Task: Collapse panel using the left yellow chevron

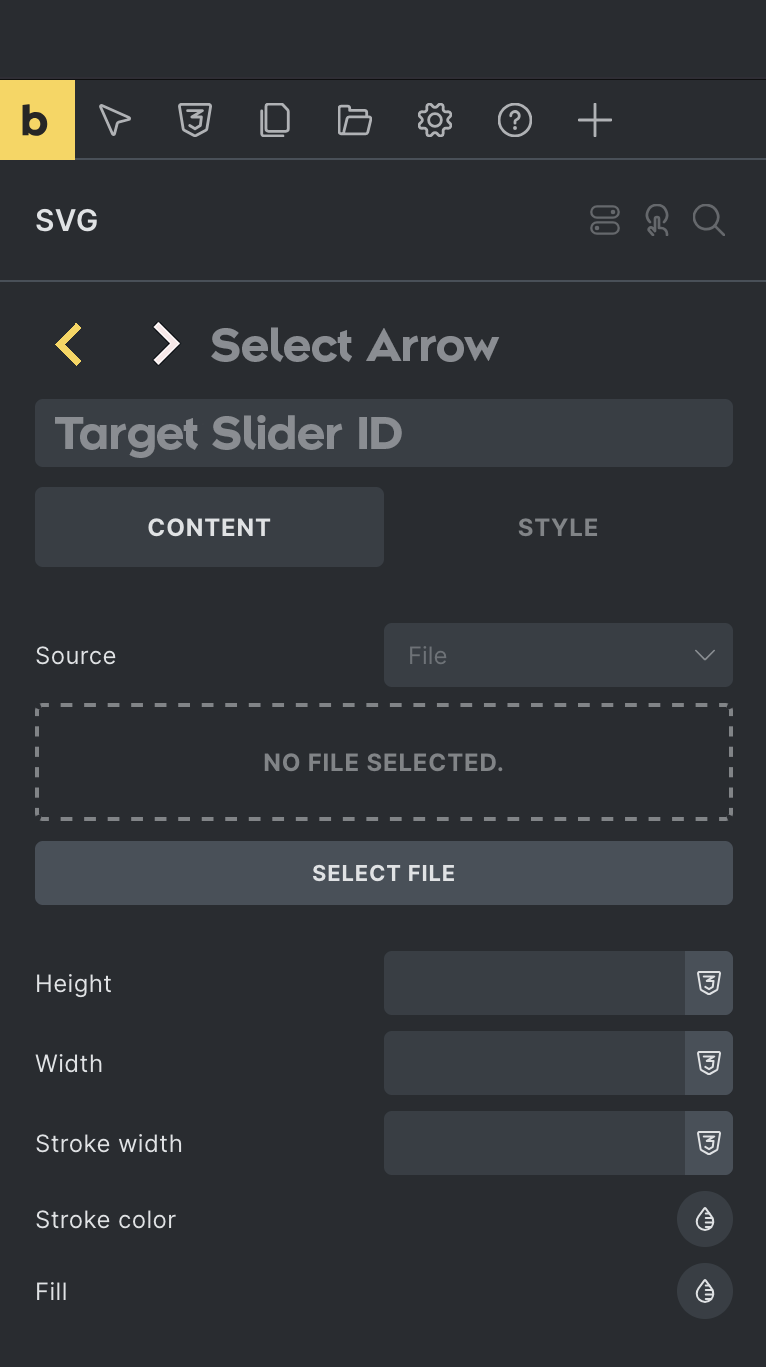Action: click(x=67, y=344)
